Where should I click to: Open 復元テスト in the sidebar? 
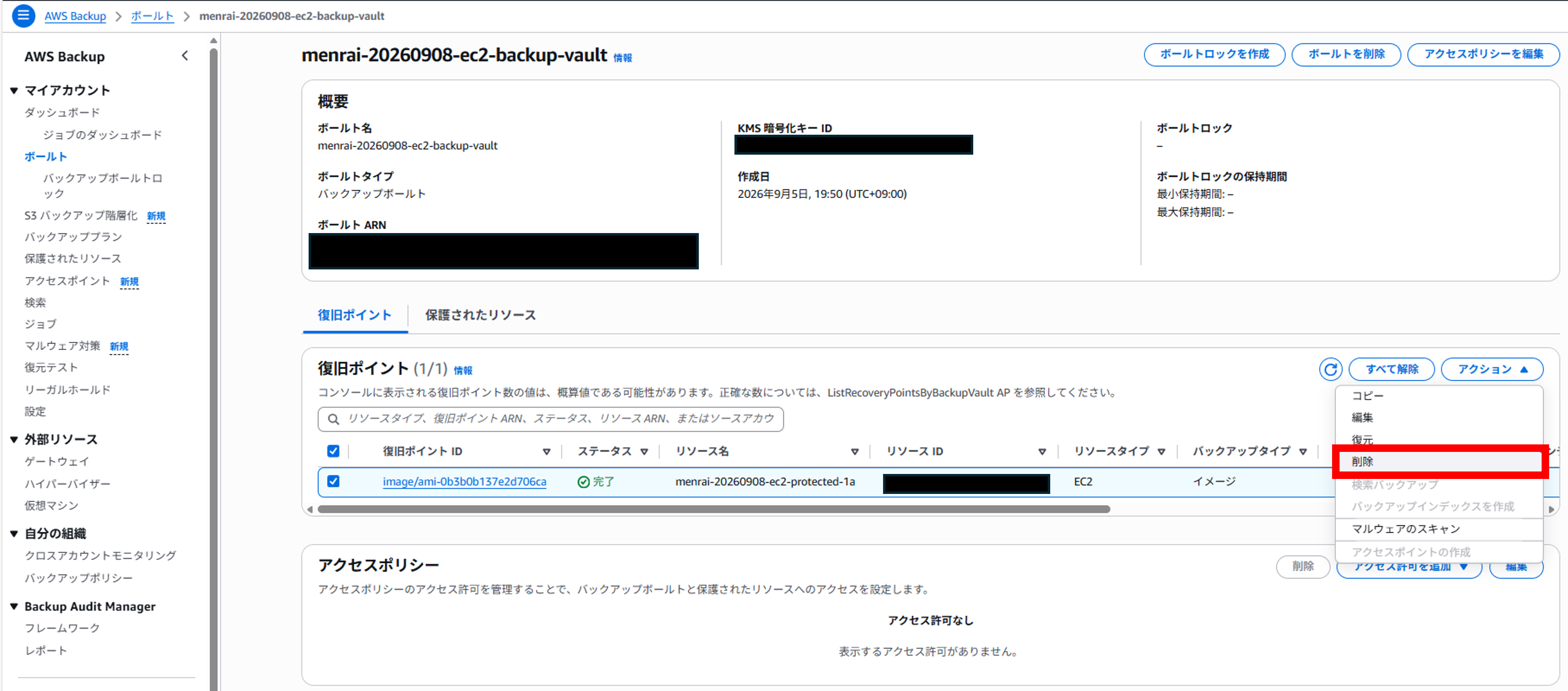51,368
